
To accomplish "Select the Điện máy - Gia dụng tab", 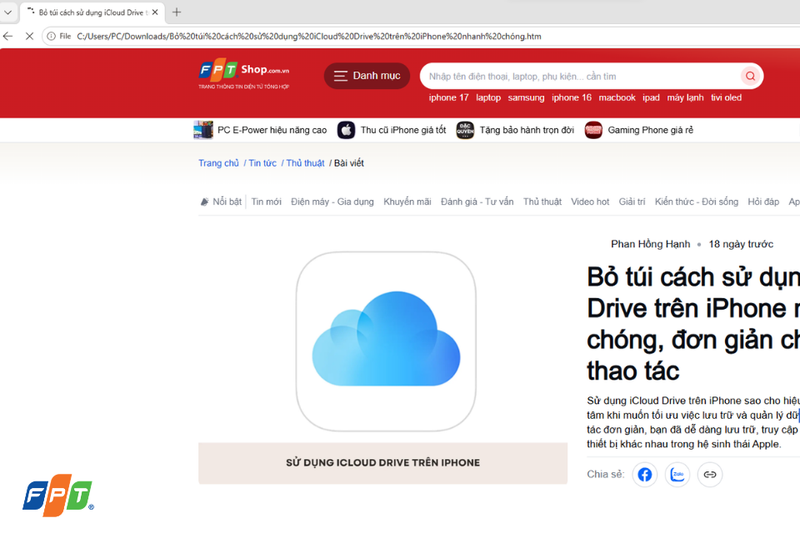I will [332, 202].
